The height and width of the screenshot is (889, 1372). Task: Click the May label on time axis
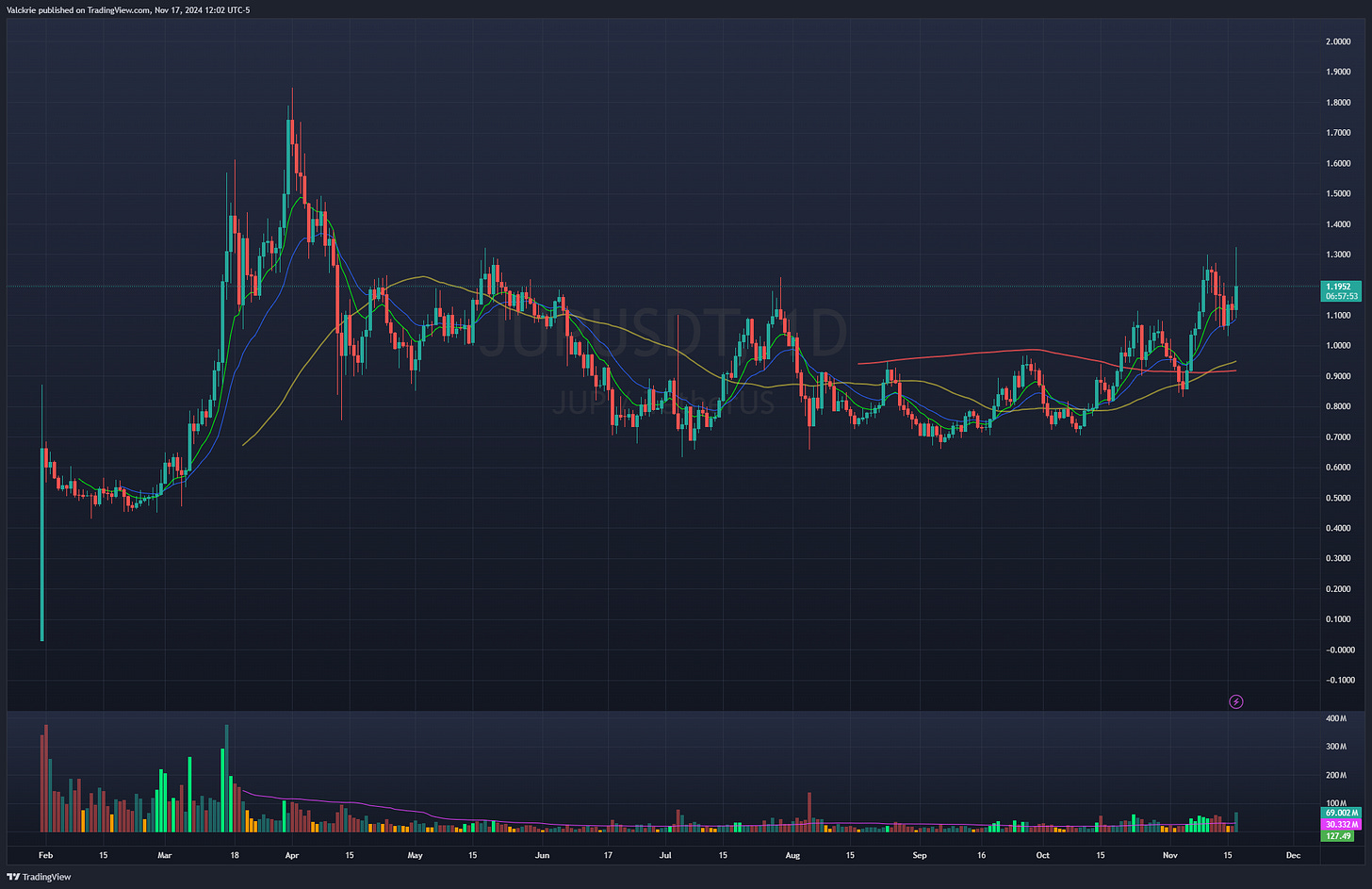[416, 856]
